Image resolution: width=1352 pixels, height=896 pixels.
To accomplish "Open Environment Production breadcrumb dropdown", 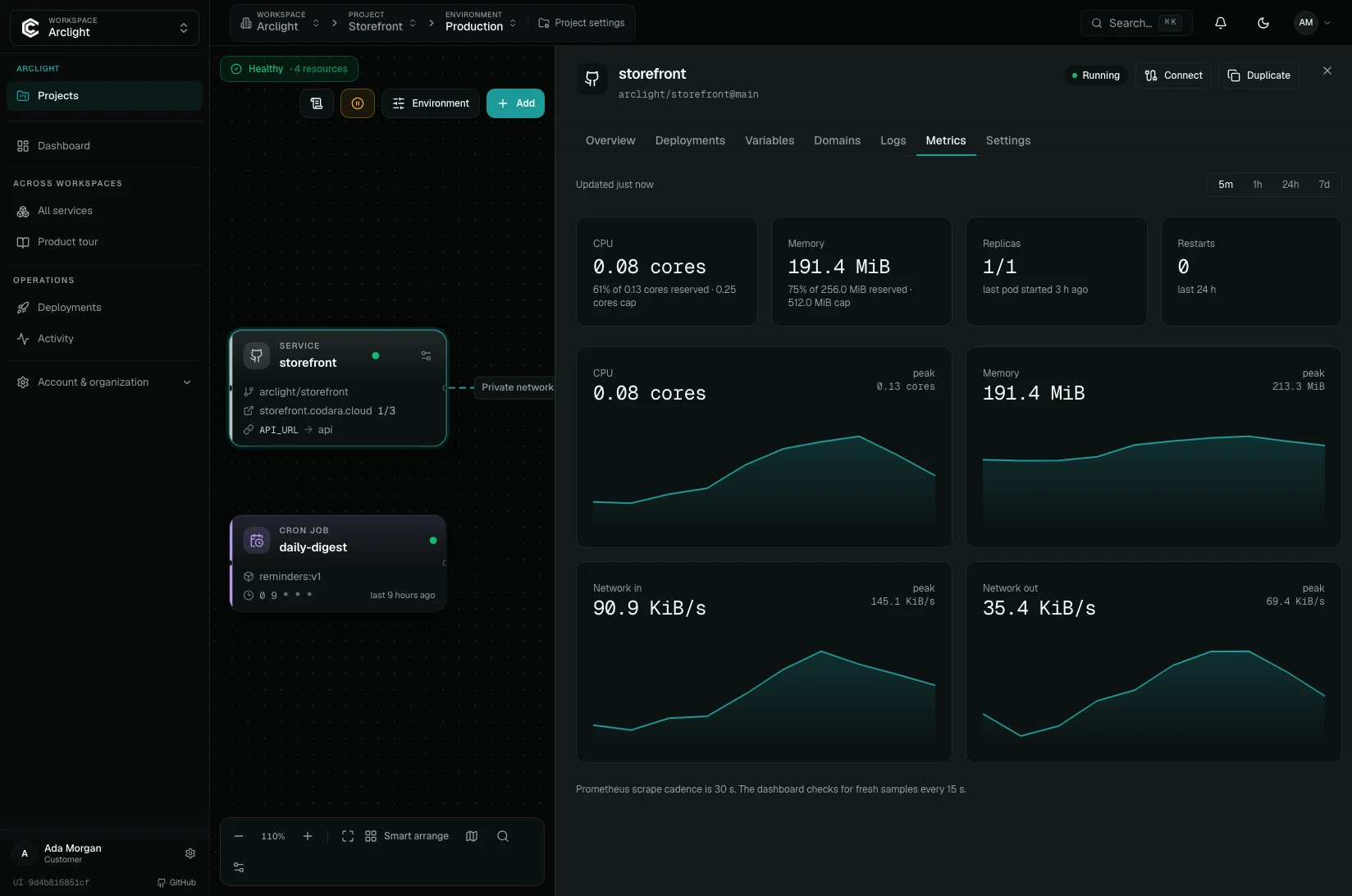I will click(481, 22).
